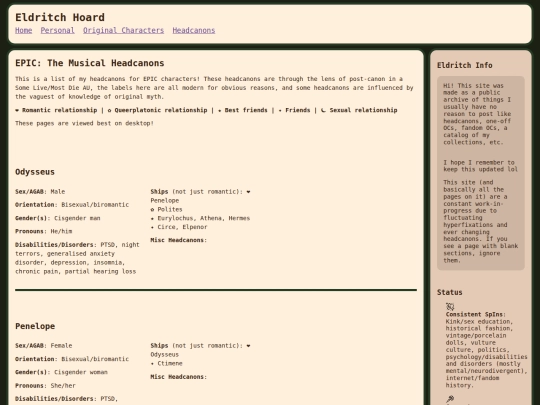Click the heart symbol after Odysseus's Ships label

(248, 192)
